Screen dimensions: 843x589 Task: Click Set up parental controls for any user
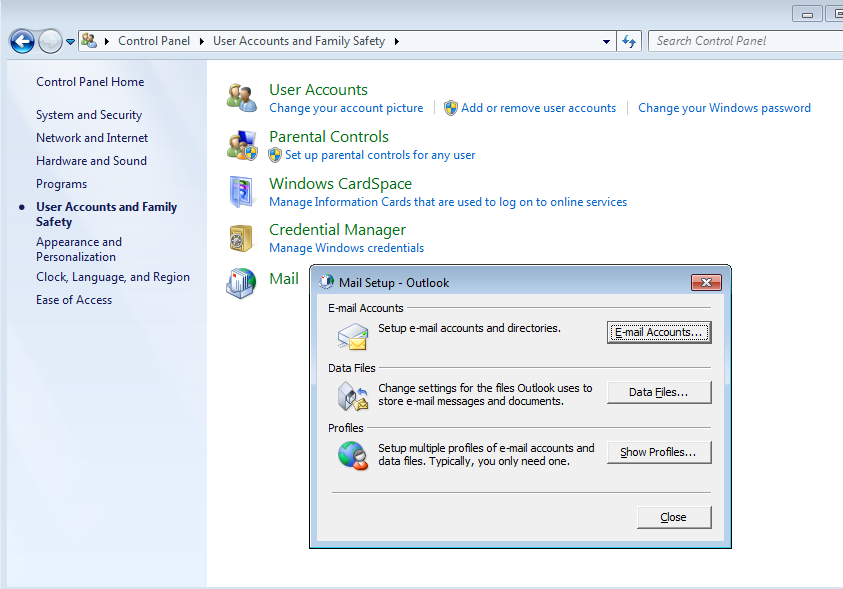(x=380, y=155)
